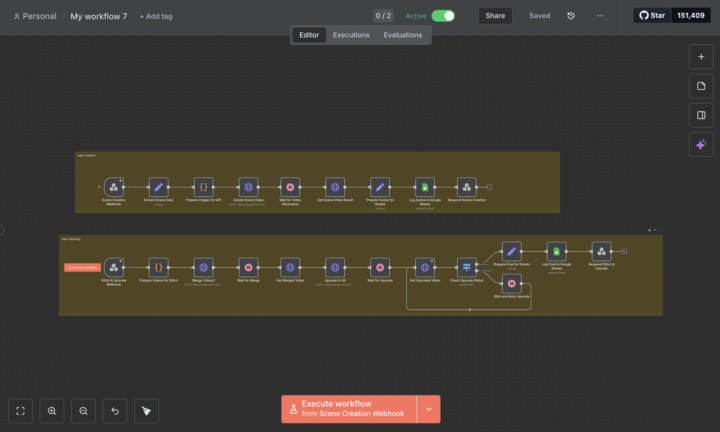Click the workflow name My workflow 7
Image resolution: width=720 pixels, height=432 pixels.
98,17
